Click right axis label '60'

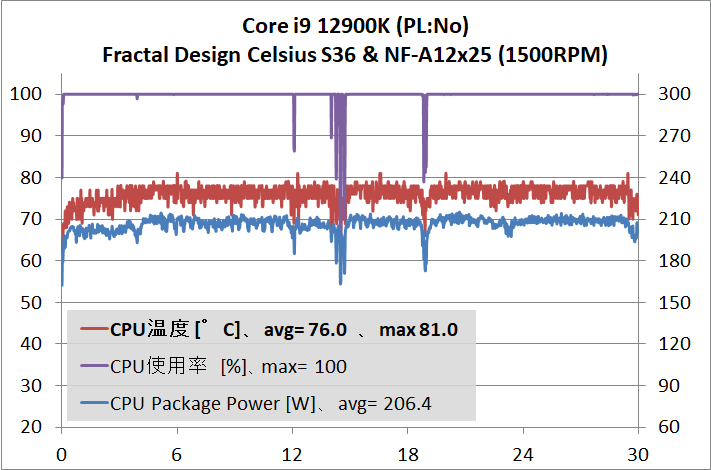669,426
